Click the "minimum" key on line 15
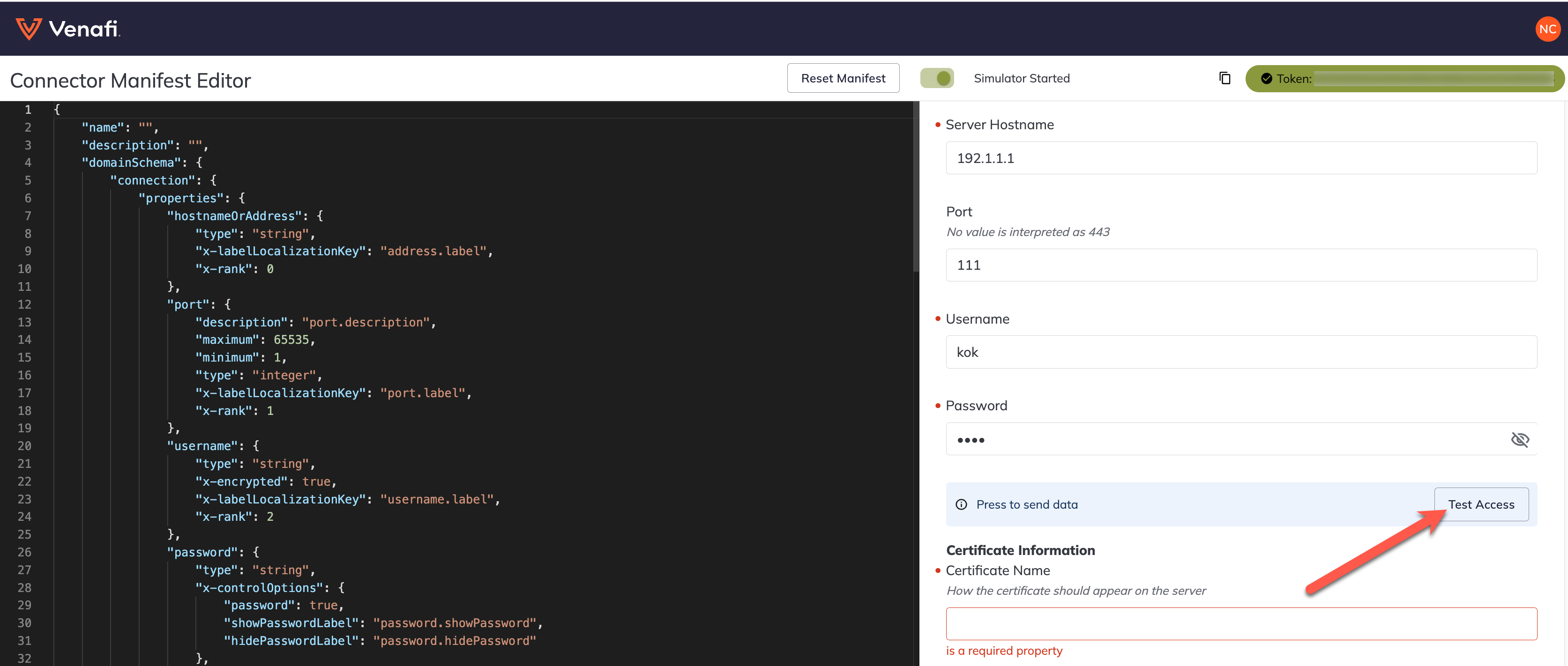The width and height of the screenshot is (1568, 666). click(x=227, y=358)
